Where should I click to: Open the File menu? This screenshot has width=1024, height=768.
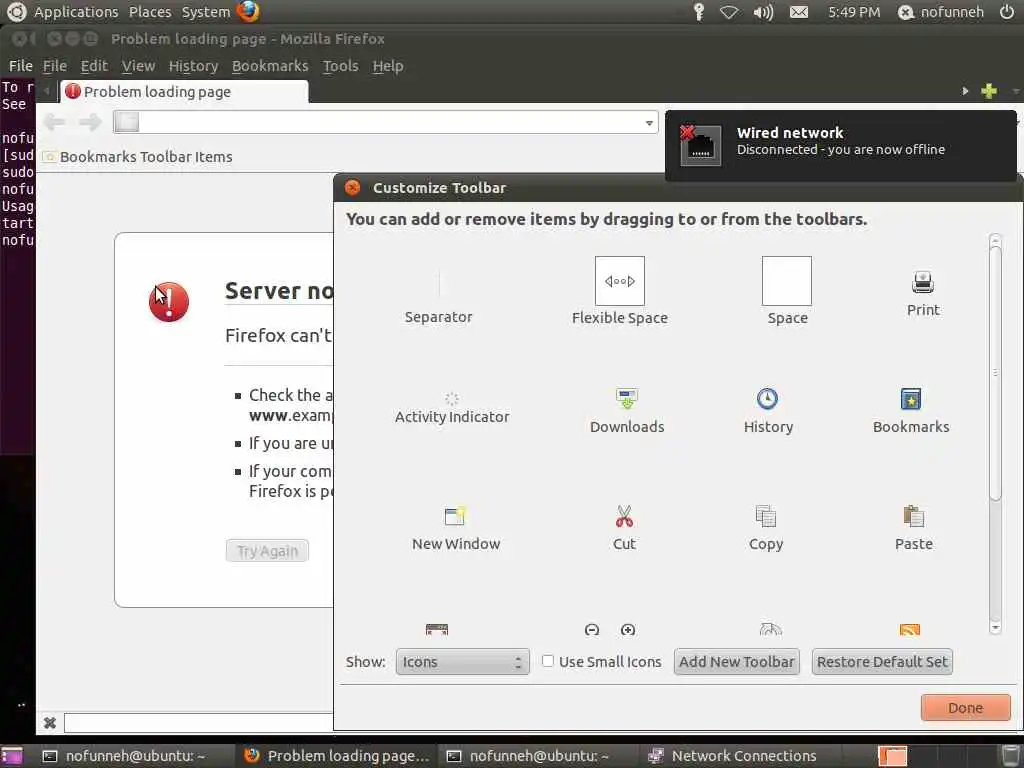[55, 66]
